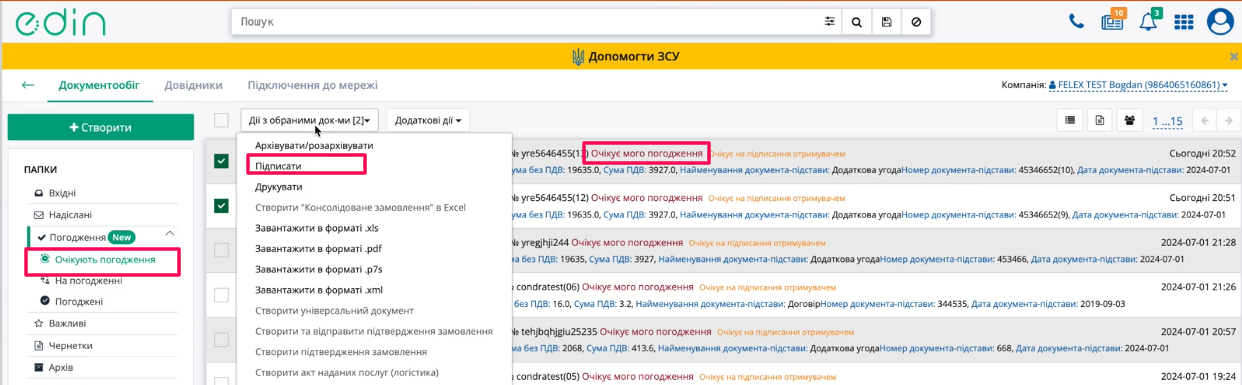The image size is (1242, 385).
Task: Switch to list view icon
Action: click(x=1070, y=121)
